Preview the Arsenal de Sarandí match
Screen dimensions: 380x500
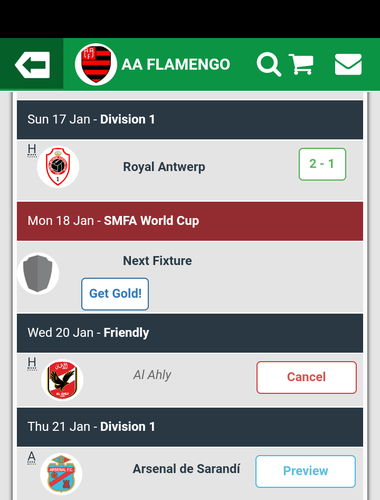click(x=306, y=471)
